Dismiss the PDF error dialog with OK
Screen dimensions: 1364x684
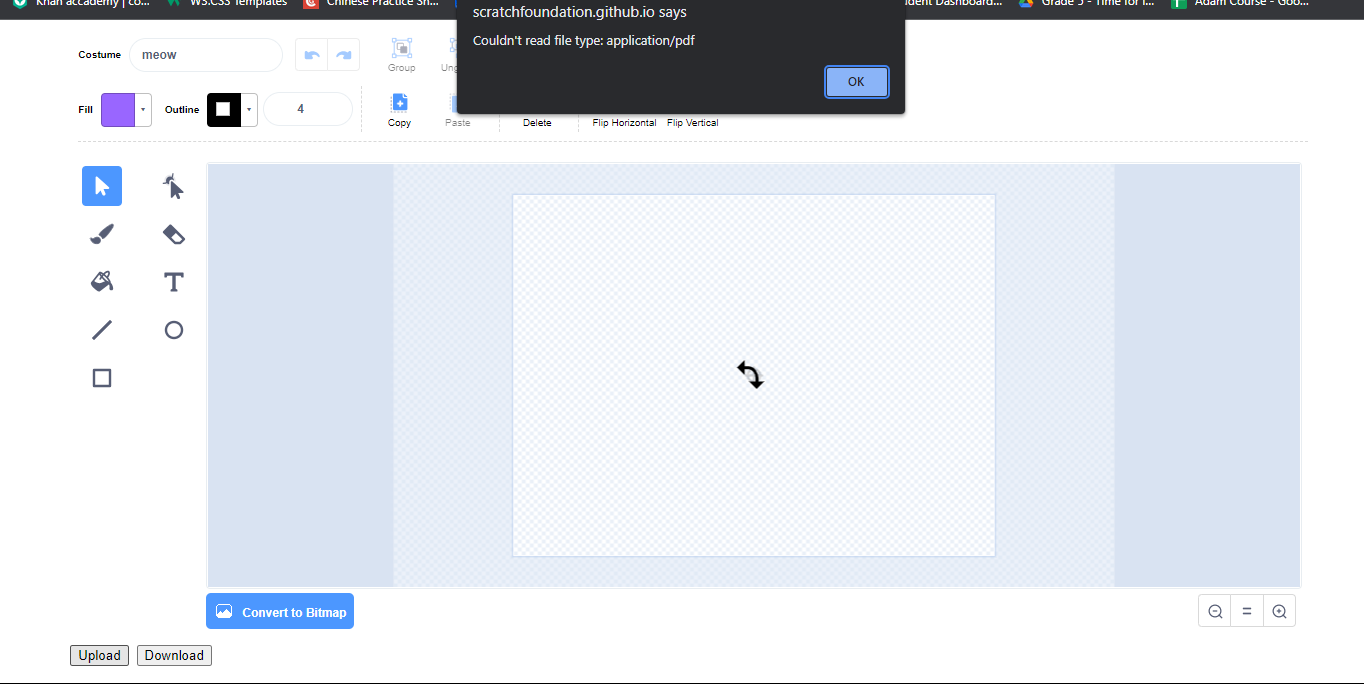click(856, 82)
